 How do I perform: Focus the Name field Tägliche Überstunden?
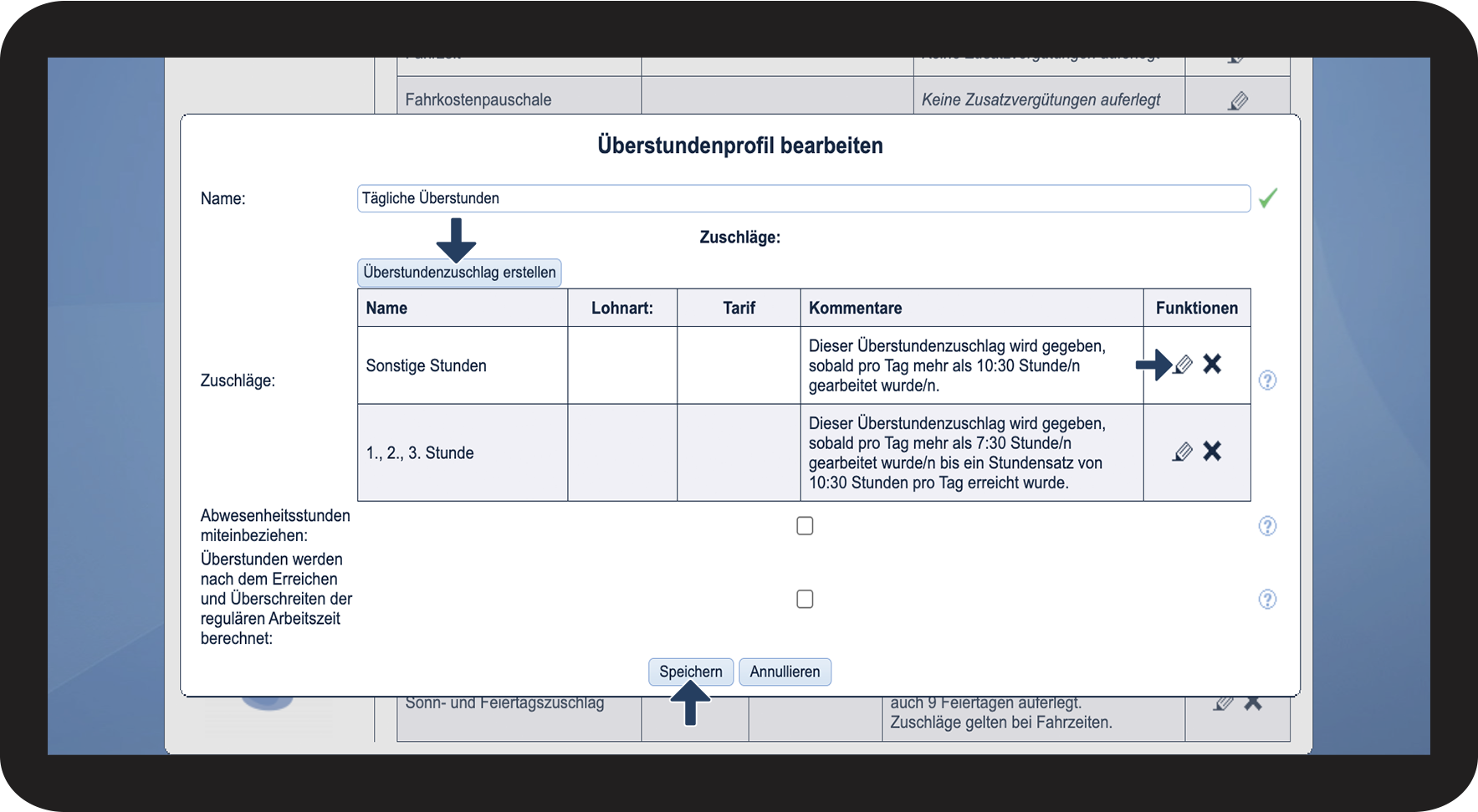point(804,198)
